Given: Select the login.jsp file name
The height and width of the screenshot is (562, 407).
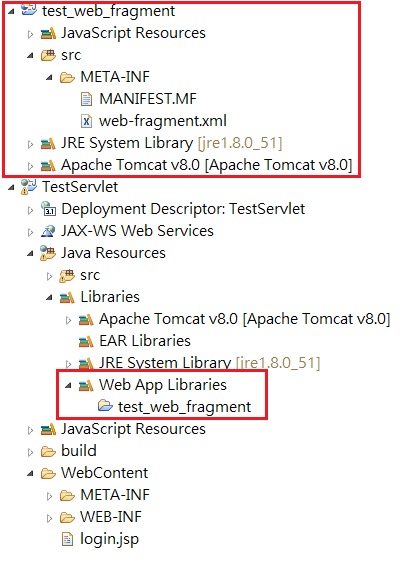Looking at the screenshot, I should pyautogui.click(x=109, y=539).
